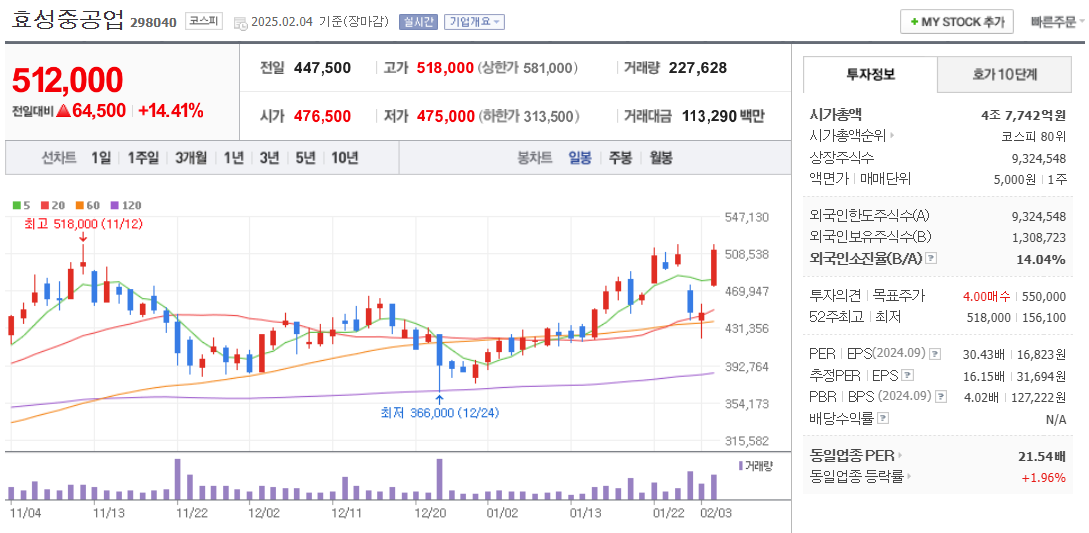Click the 시가 value 476,500
This screenshot has height=533, width=1089.
point(322,116)
